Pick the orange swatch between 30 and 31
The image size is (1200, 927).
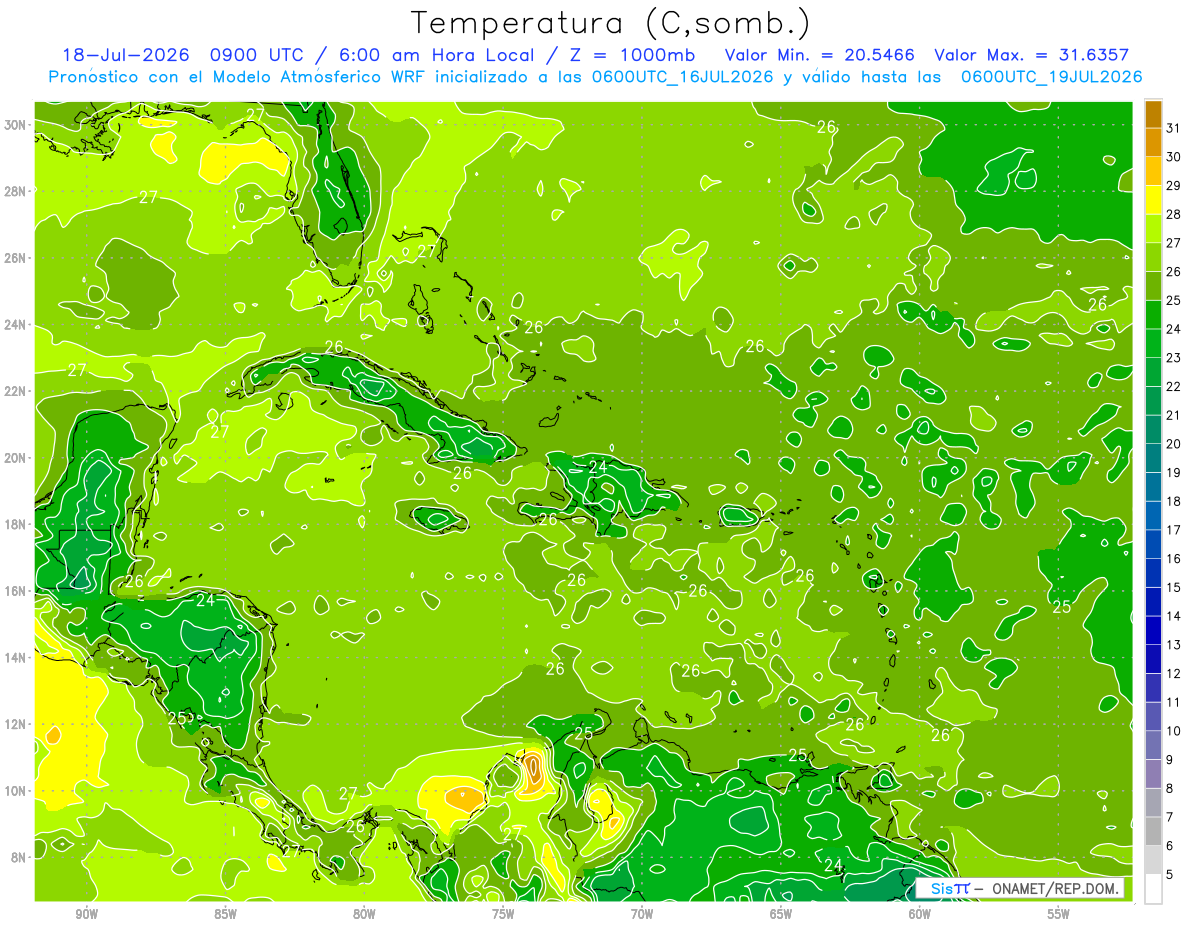1153,143
